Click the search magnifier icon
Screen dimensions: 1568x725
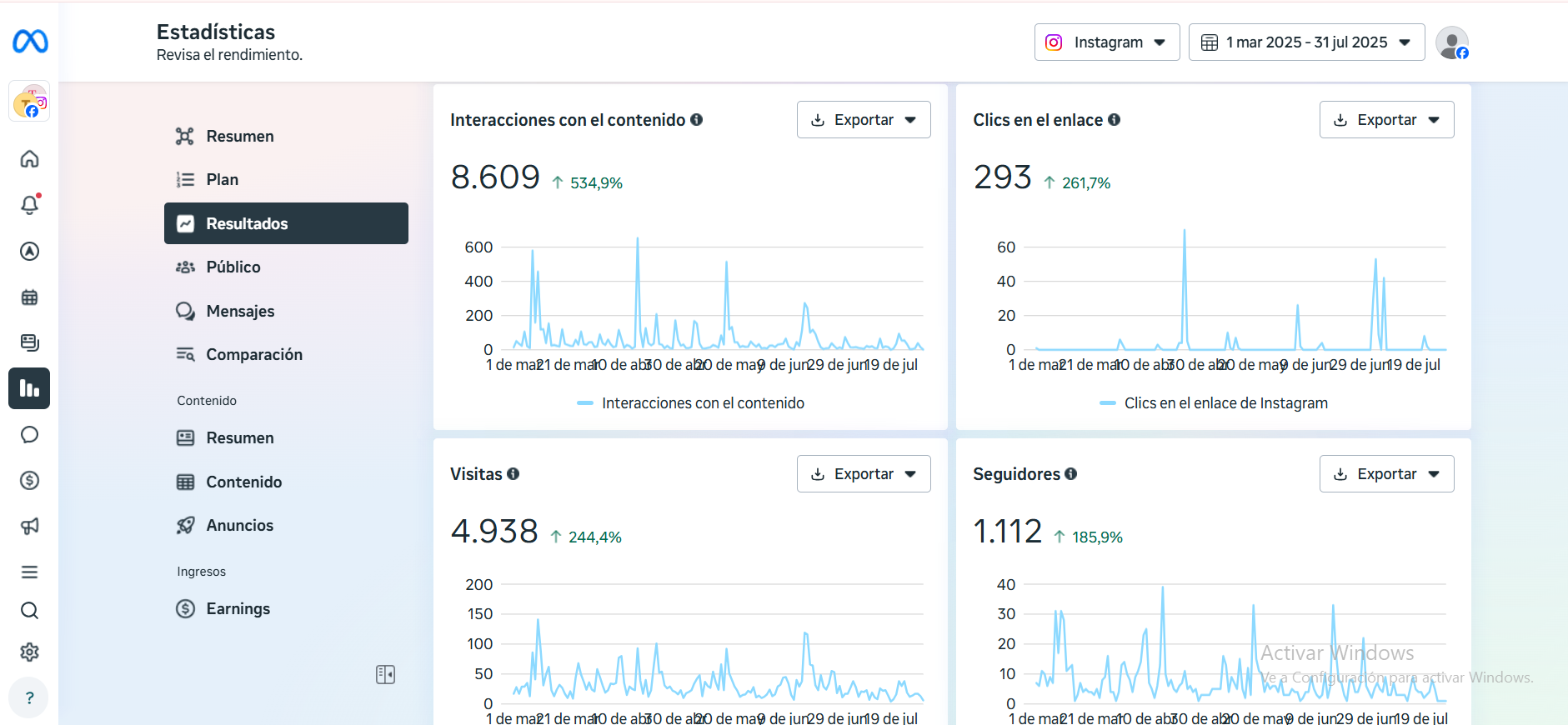tap(29, 611)
